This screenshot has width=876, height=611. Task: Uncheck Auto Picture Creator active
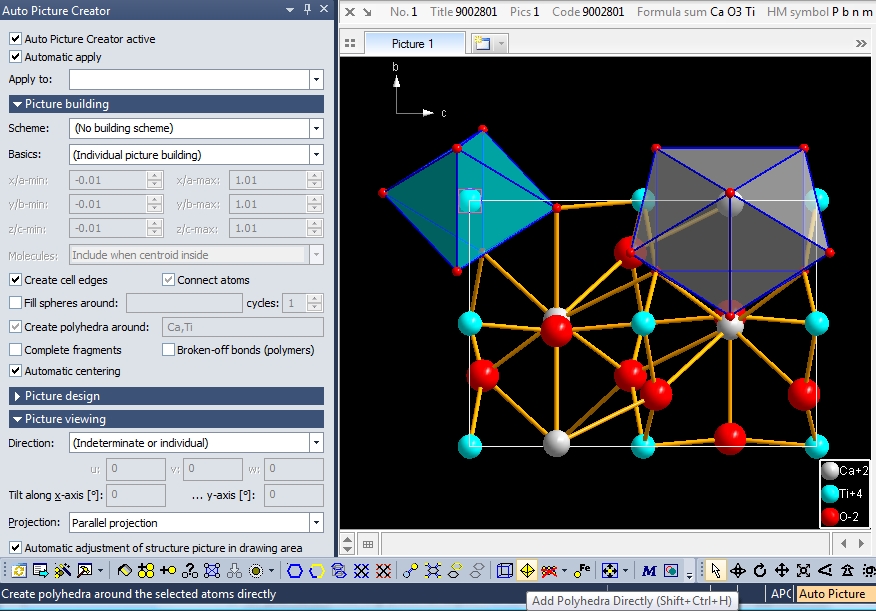pyautogui.click(x=16, y=39)
